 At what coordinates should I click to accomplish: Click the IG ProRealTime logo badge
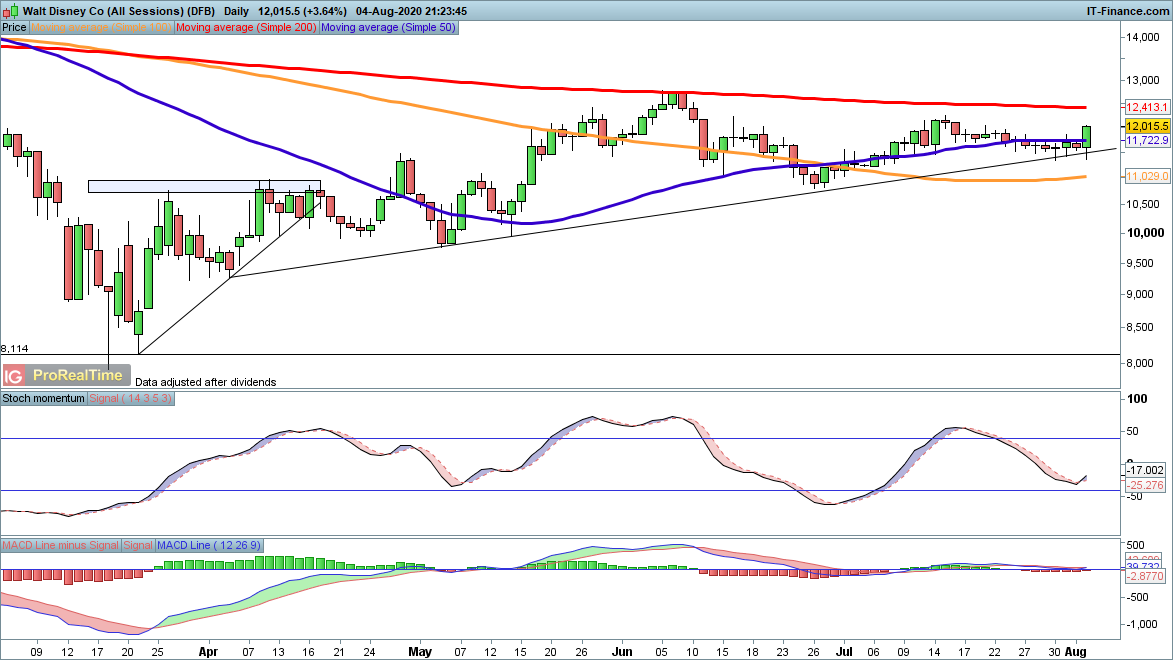point(66,375)
